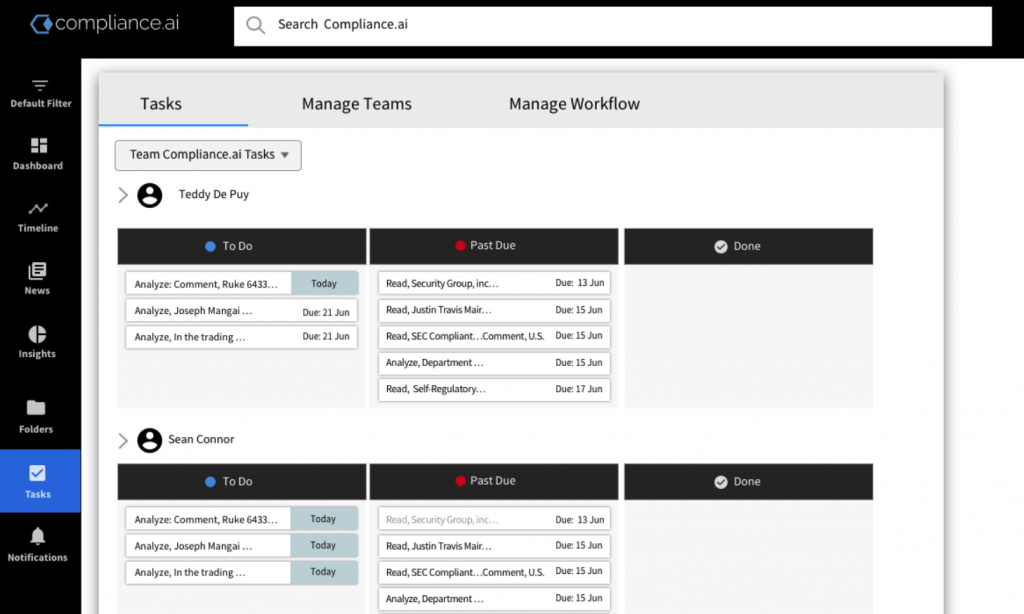This screenshot has height=614, width=1024.
Task: Open Sean's Analyze: Comment, Ruke 6433 task
Action: 242,519
